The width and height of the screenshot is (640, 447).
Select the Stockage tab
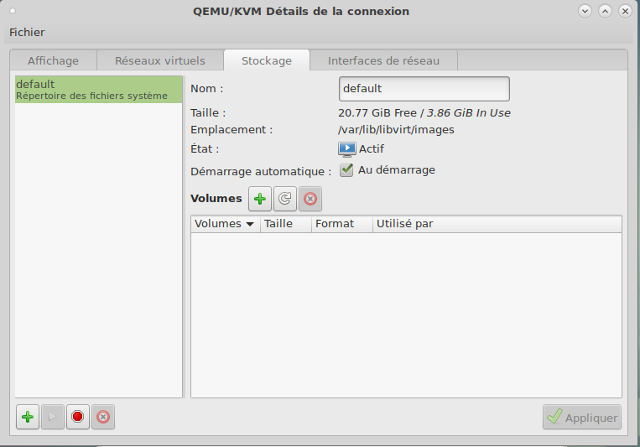pyautogui.click(x=267, y=61)
